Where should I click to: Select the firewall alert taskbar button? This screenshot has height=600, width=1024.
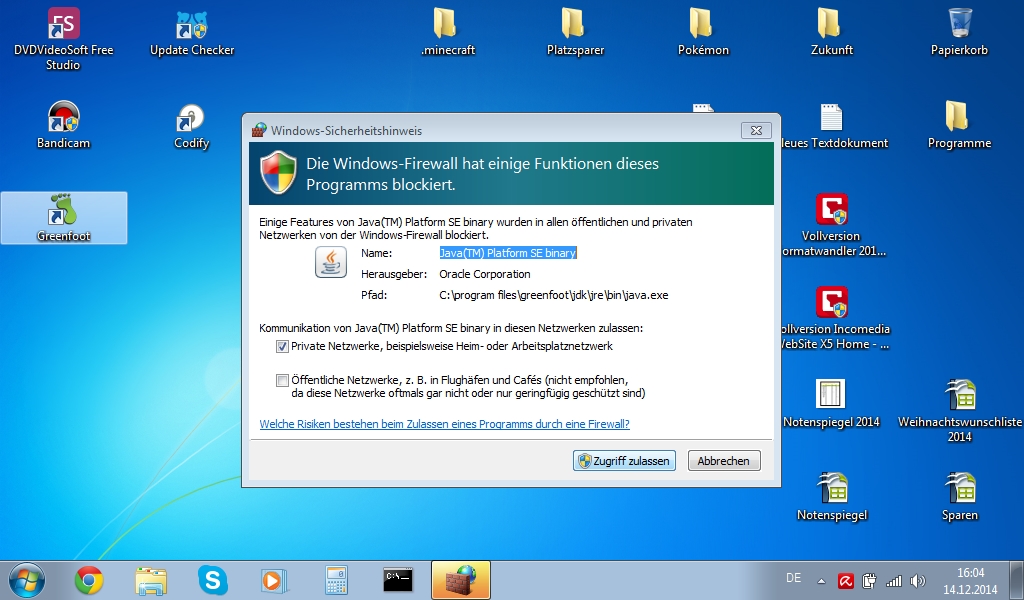[461, 580]
